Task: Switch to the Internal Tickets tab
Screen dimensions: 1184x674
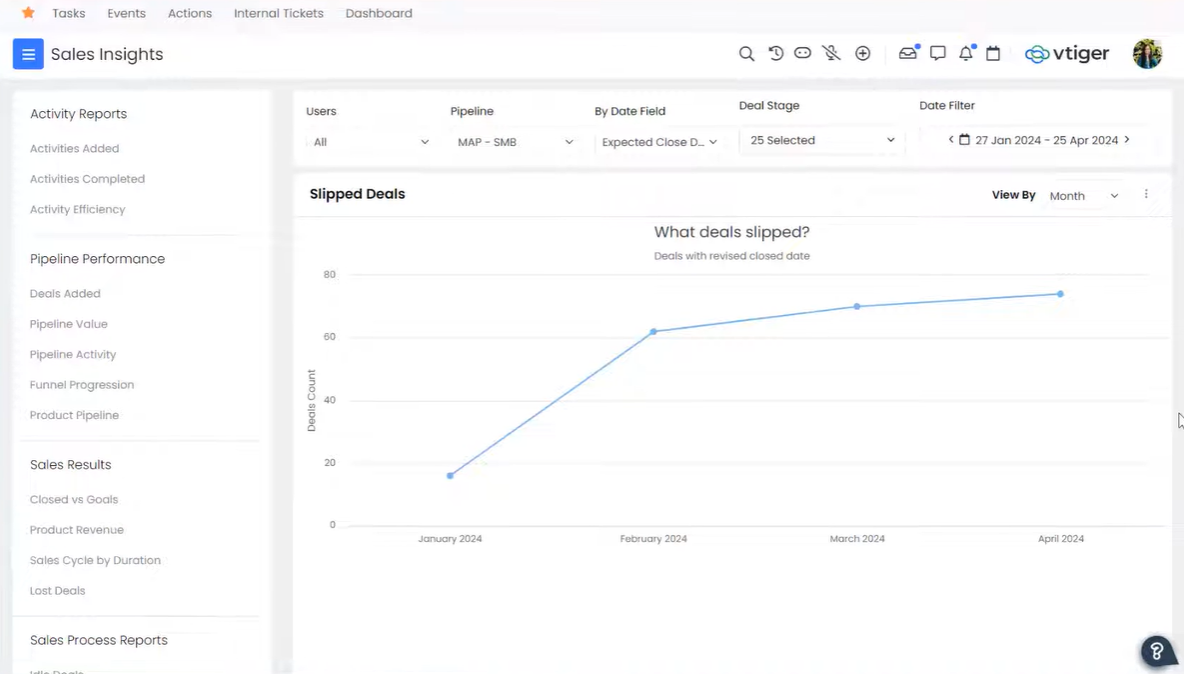Action: 278,13
